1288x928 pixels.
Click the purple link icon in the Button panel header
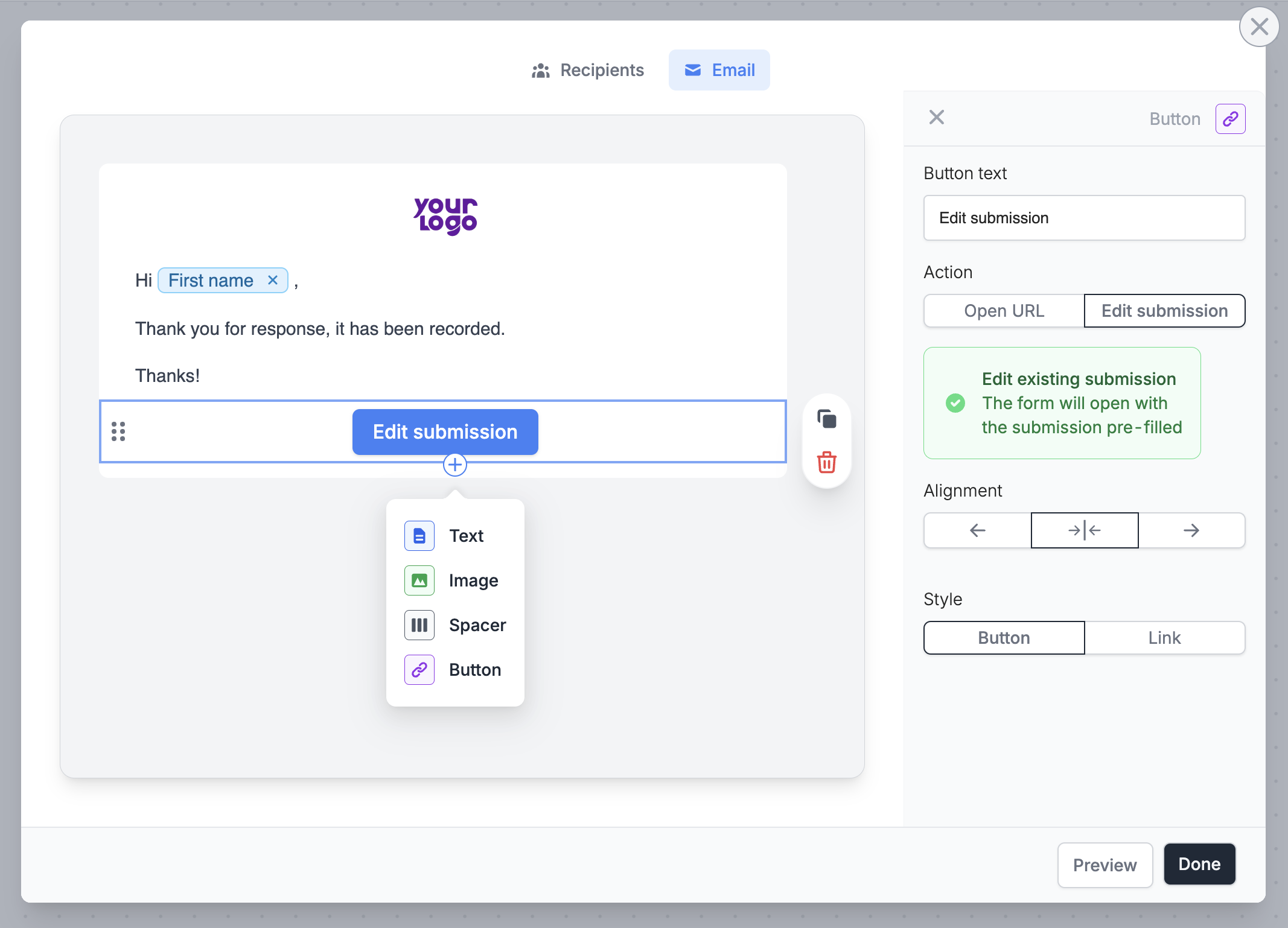click(x=1230, y=118)
